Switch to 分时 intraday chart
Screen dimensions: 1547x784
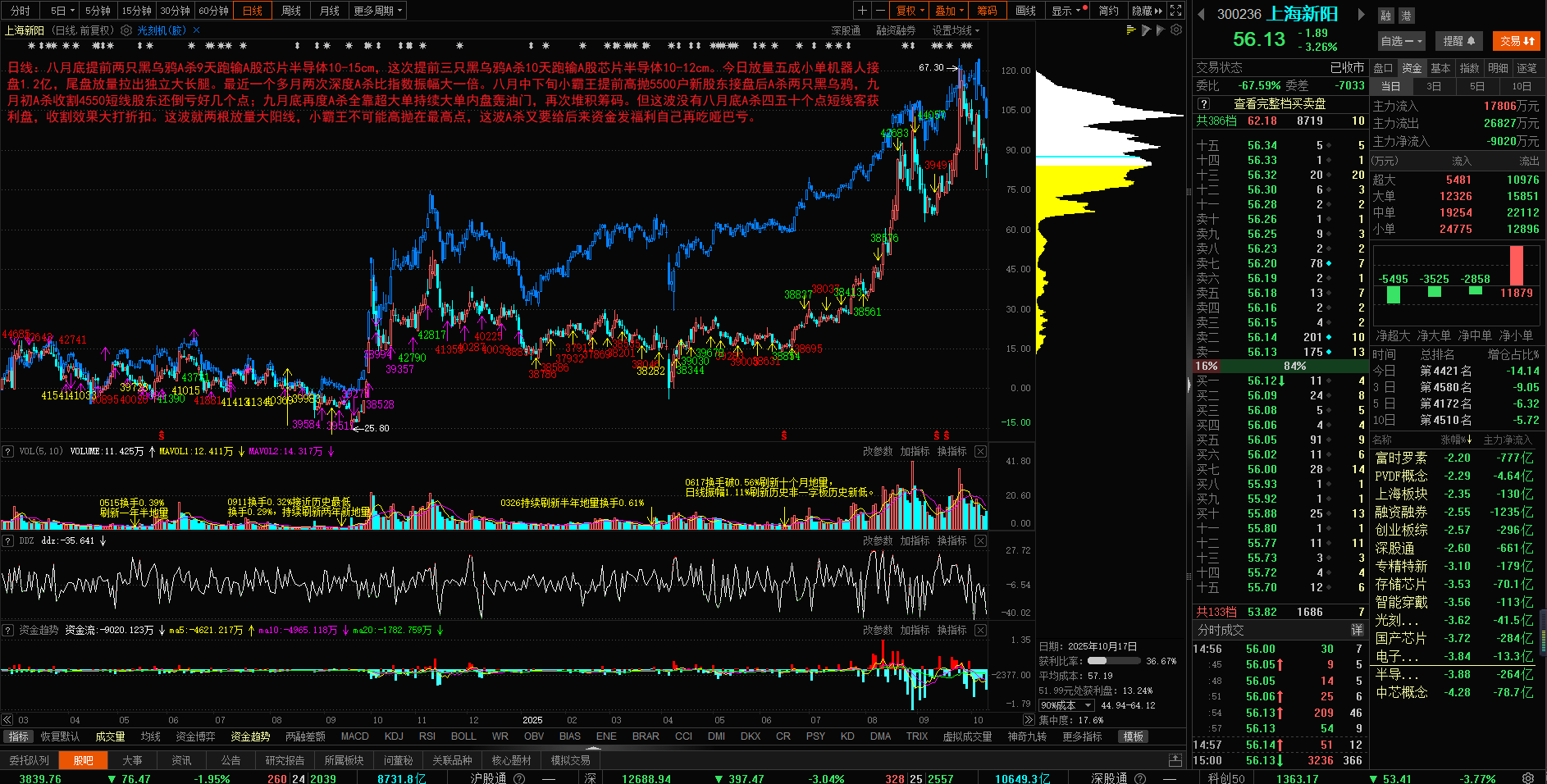[x=20, y=11]
